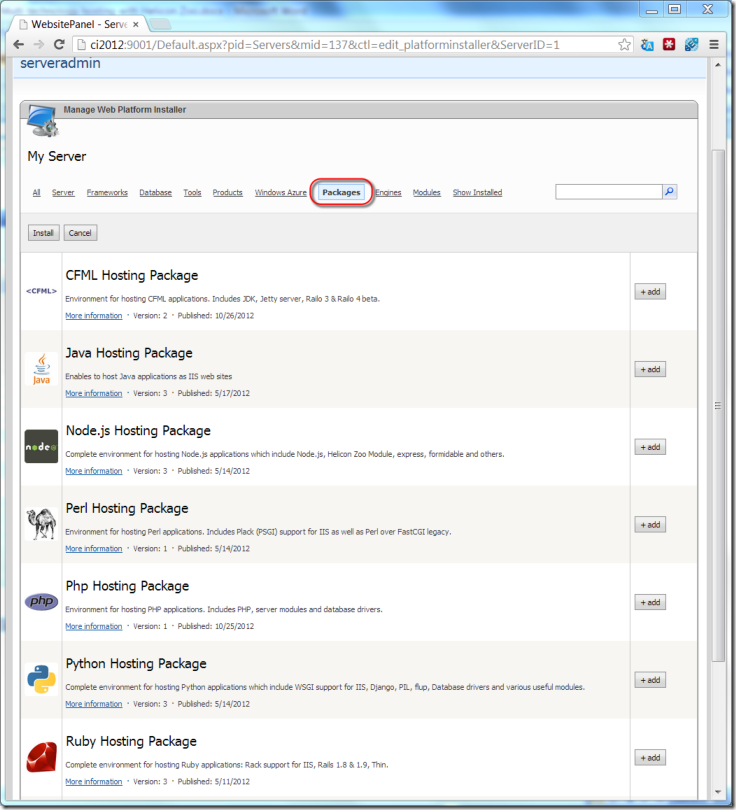
Task: Select the Show Installed filter
Action: point(477,193)
